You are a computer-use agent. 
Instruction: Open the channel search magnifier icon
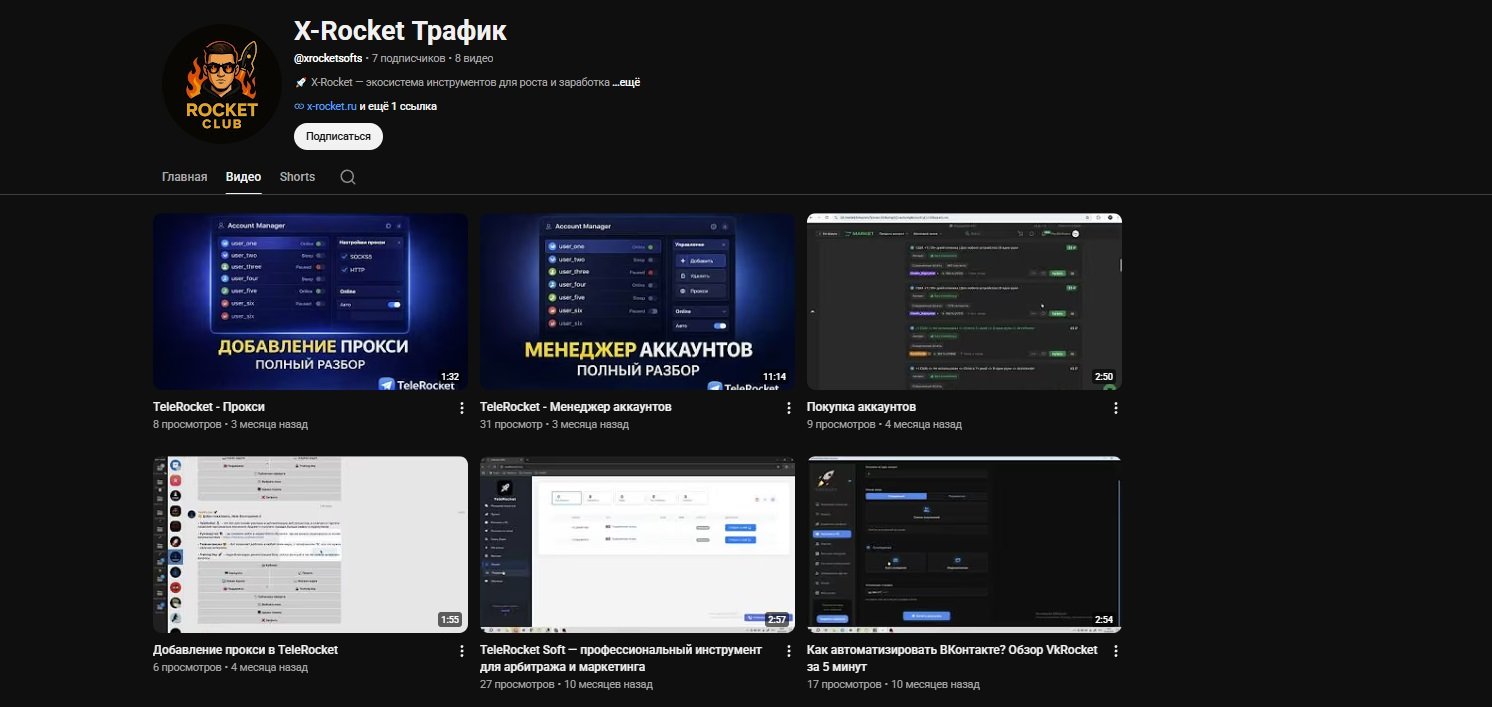tap(348, 177)
